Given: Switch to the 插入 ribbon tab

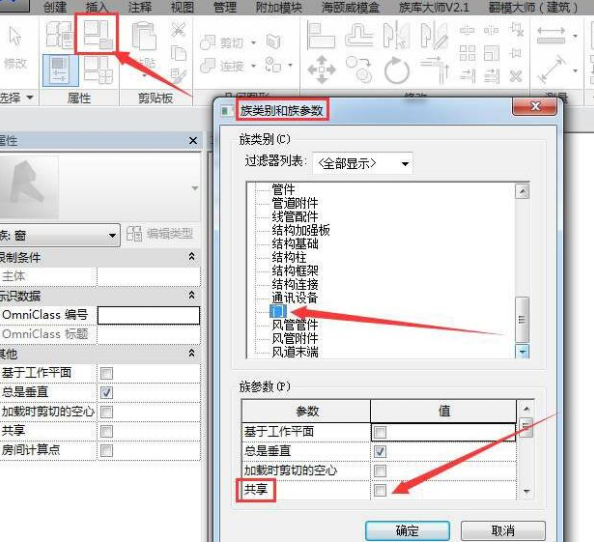Looking at the screenshot, I should (x=97, y=7).
